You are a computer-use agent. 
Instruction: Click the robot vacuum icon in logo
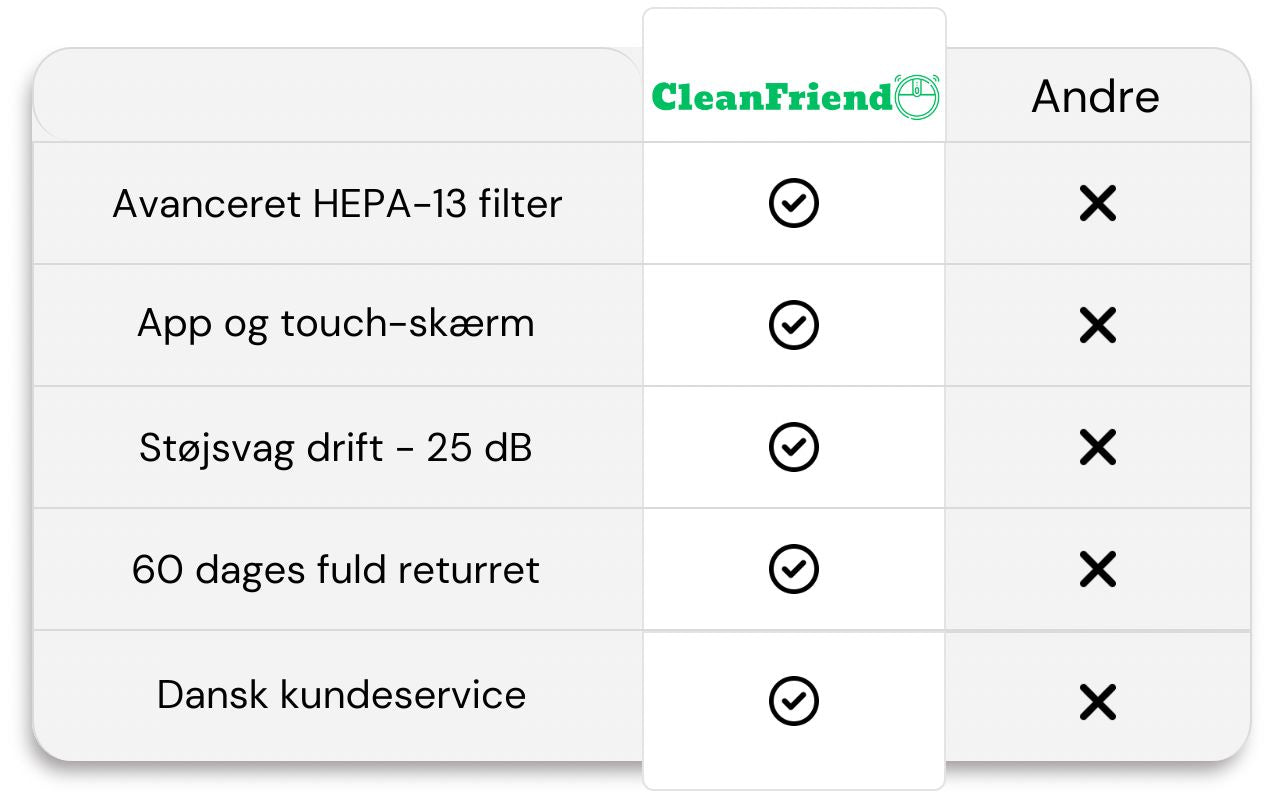coord(917,97)
